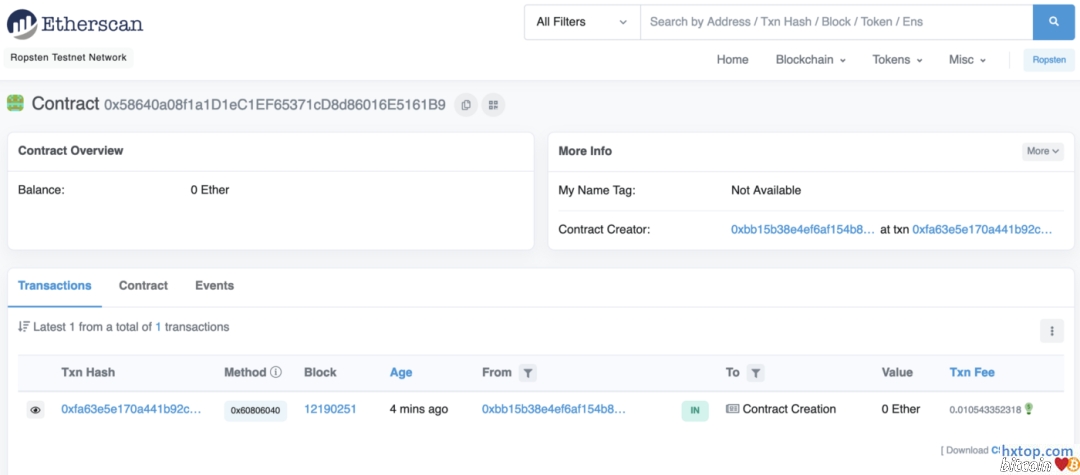Show the address QR code icon
This screenshot has height=475, width=1080.
493,104
